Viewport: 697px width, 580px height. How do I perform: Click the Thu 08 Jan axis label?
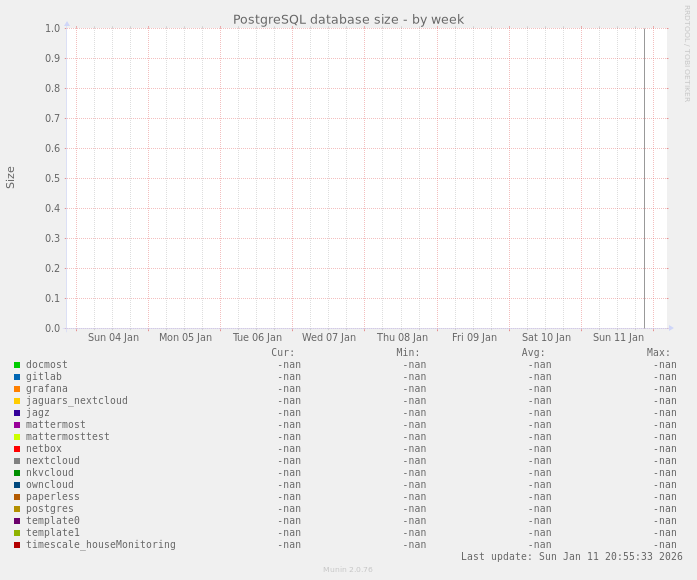point(402,338)
